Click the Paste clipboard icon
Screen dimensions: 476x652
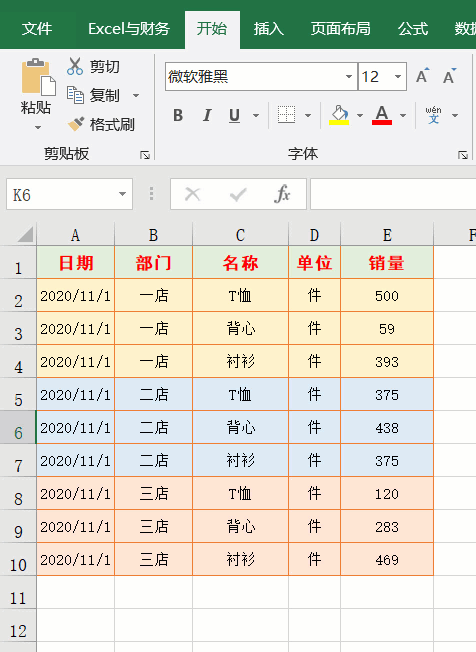[x=38, y=77]
